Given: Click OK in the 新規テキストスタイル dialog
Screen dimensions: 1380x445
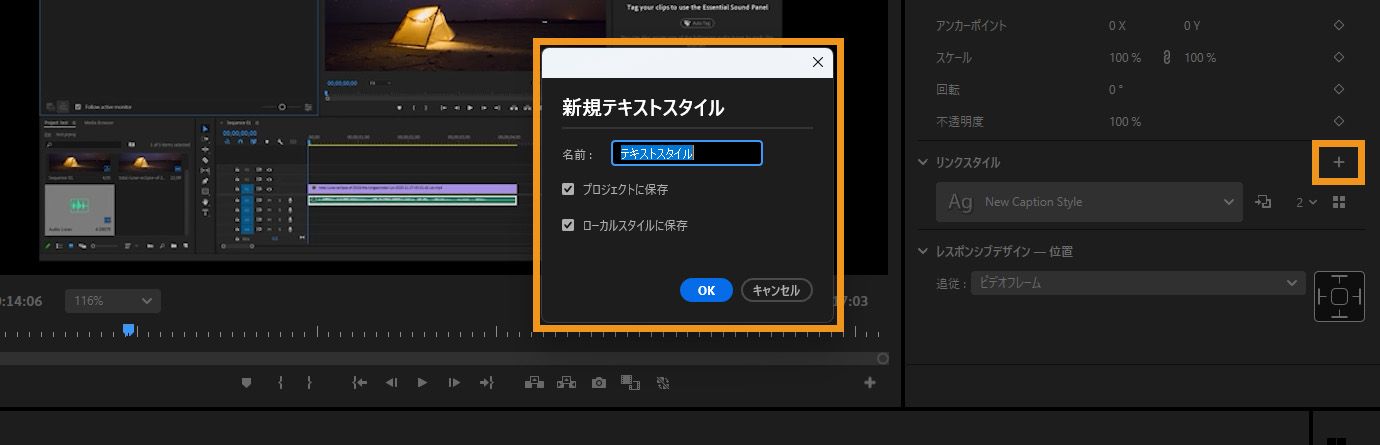Looking at the screenshot, I should [x=706, y=290].
